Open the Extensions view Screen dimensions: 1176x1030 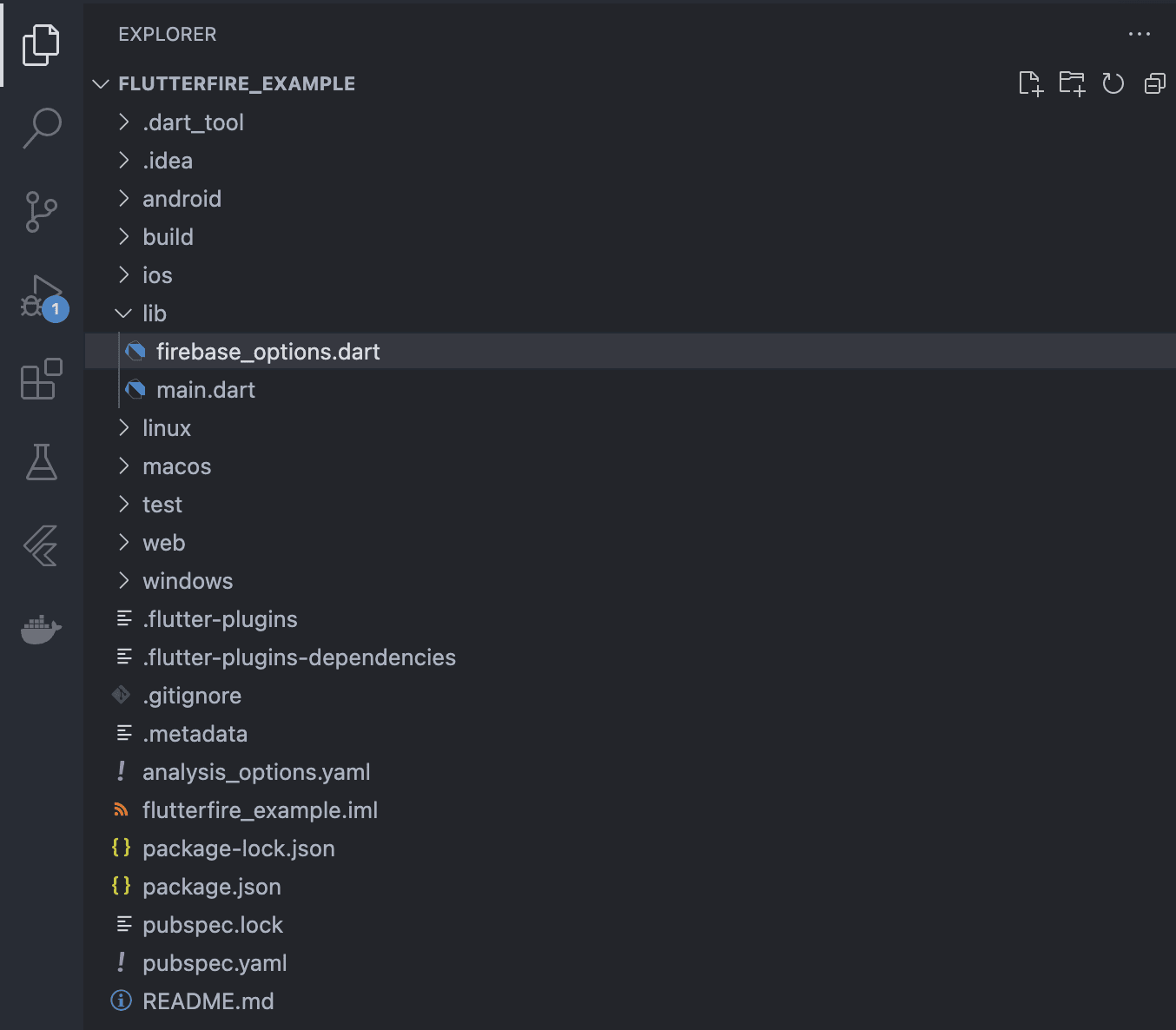42,380
